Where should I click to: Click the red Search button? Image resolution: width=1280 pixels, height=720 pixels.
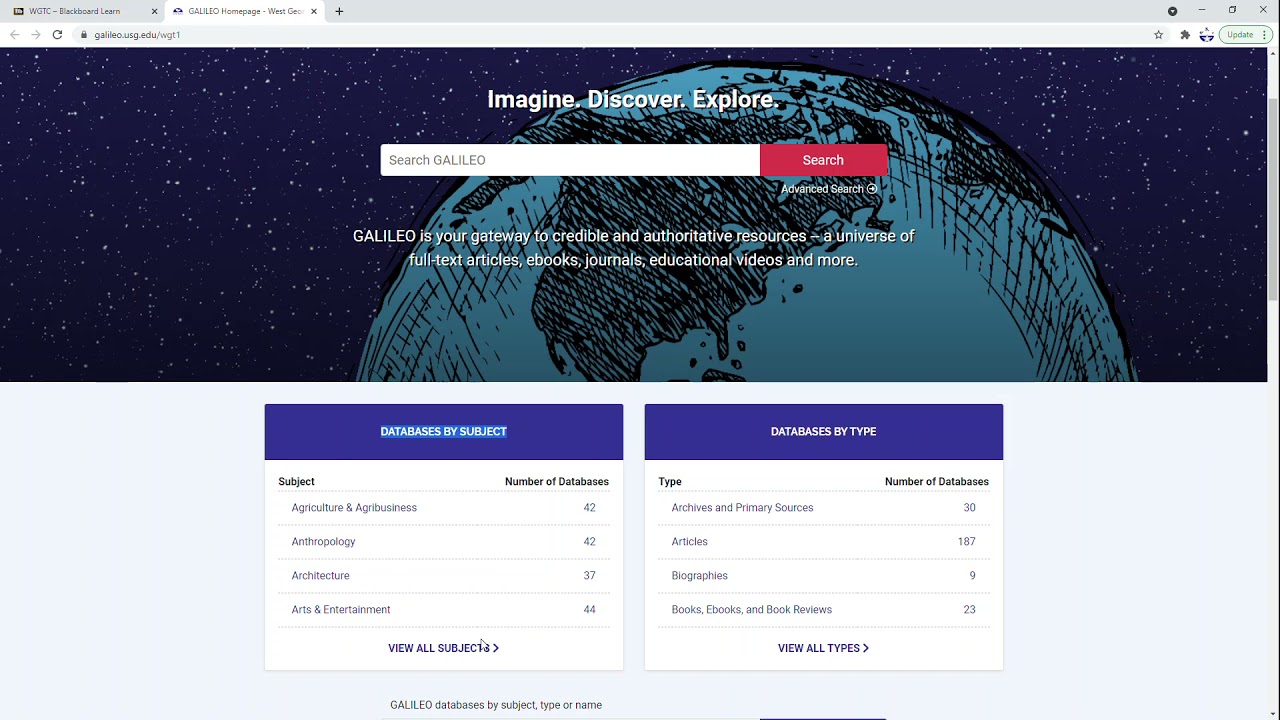823,160
